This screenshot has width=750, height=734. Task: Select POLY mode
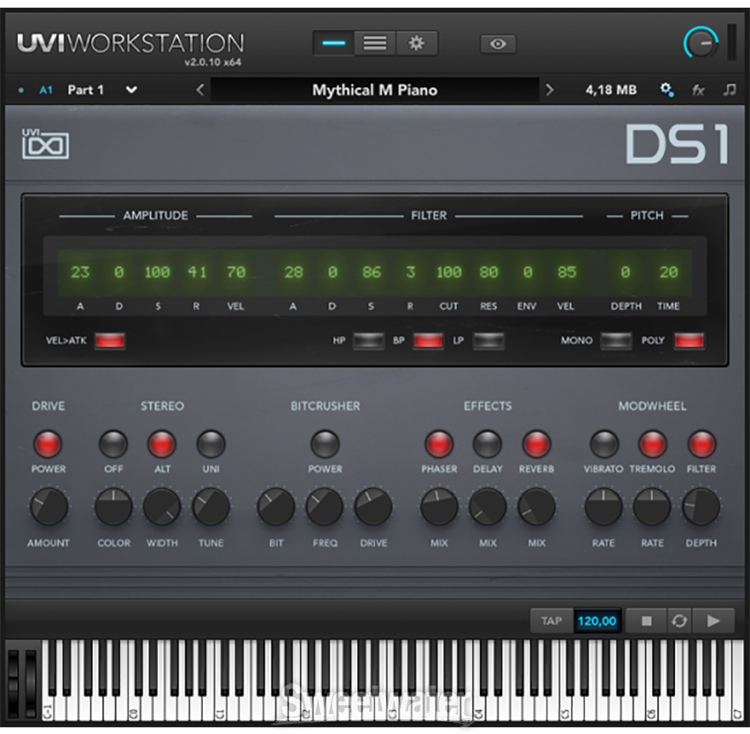pyautogui.click(x=689, y=340)
